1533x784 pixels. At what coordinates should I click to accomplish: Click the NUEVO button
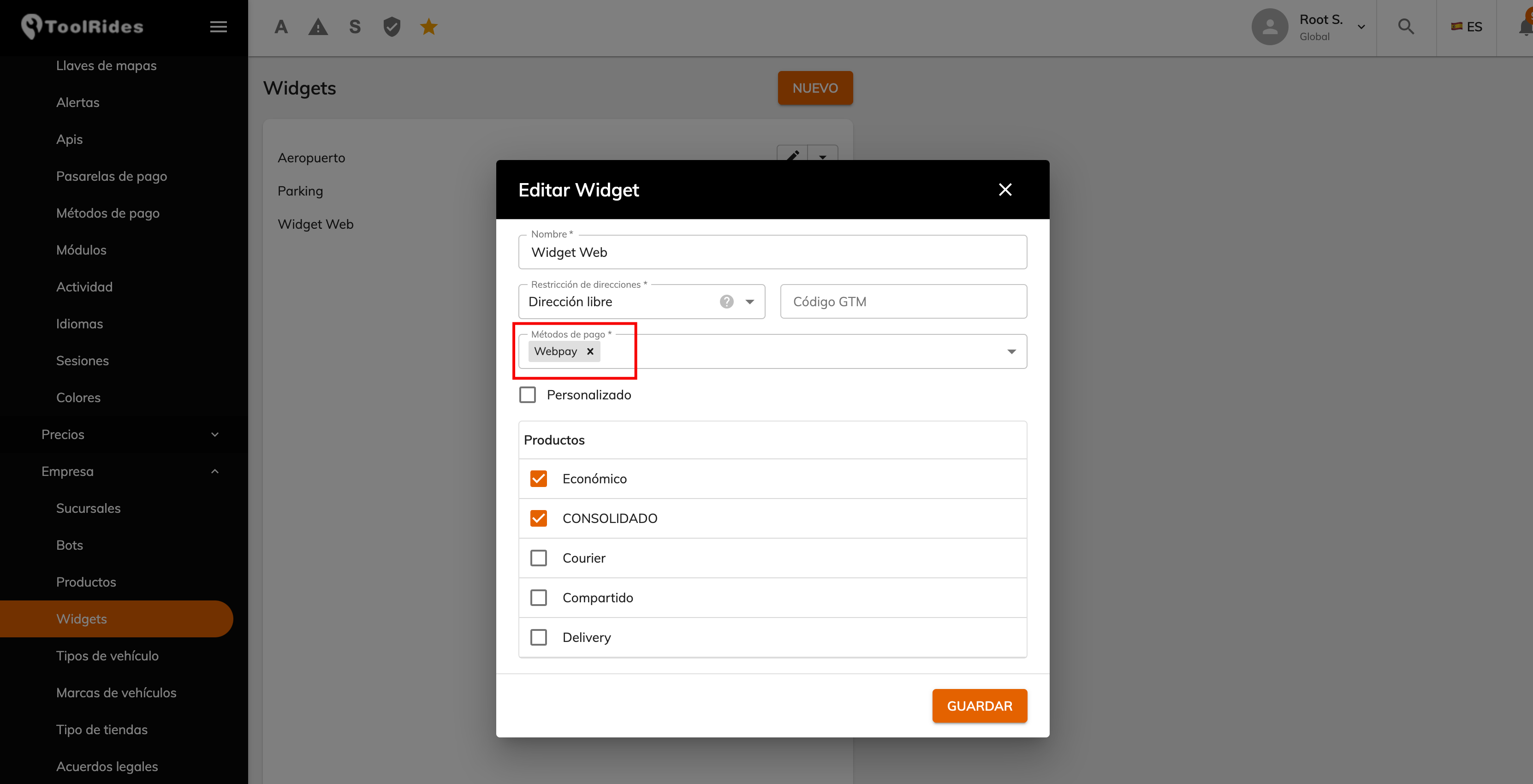[x=815, y=88]
